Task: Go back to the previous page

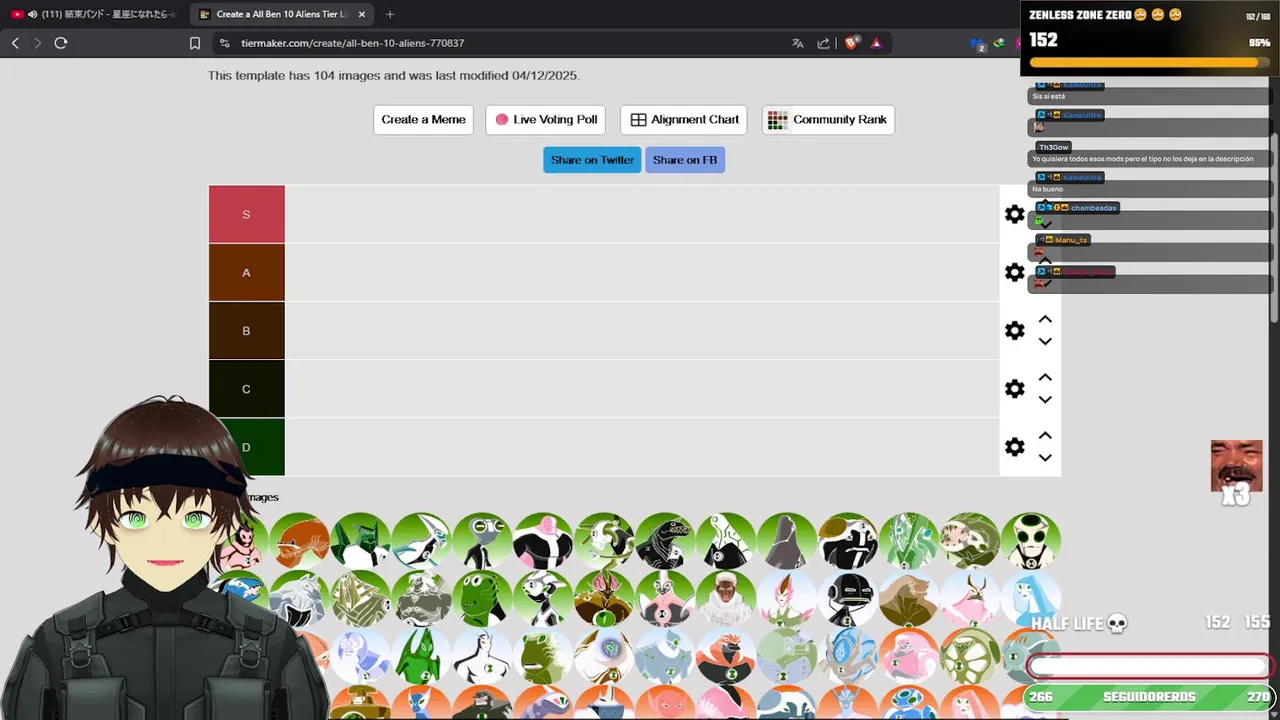Action: pyautogui.click(x=15, y=43)
